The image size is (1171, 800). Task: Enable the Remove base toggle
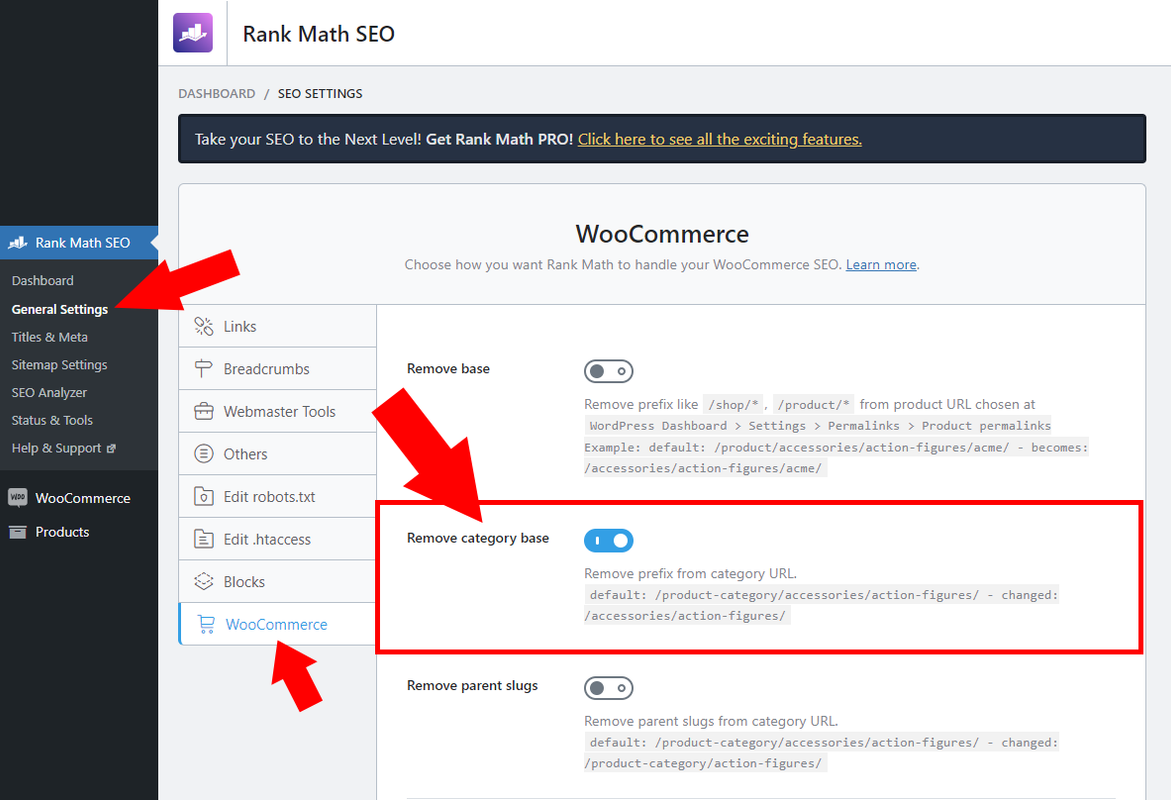[609, 371]
